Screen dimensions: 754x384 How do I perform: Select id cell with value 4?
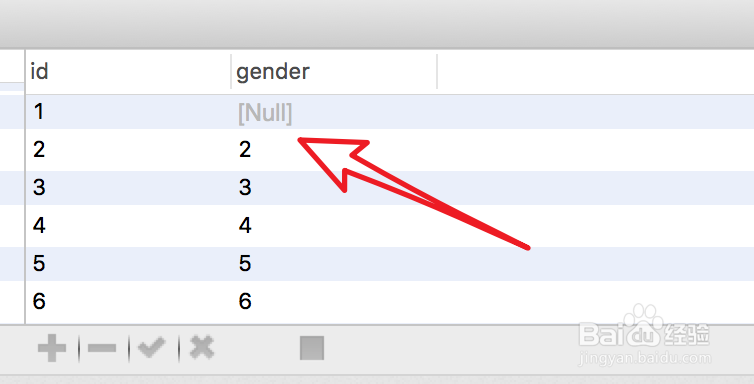(128, 225)
